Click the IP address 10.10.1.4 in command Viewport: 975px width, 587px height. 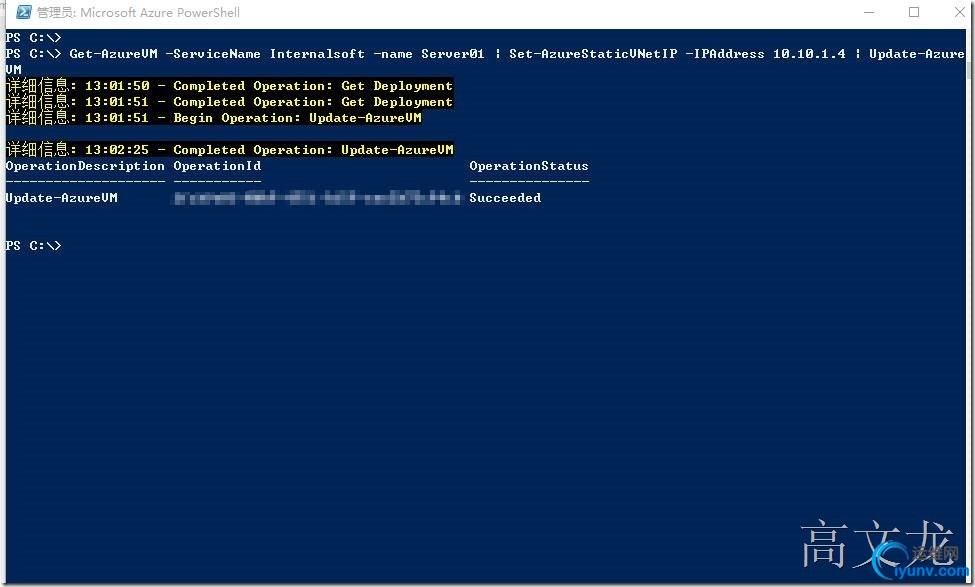[809, 54]
